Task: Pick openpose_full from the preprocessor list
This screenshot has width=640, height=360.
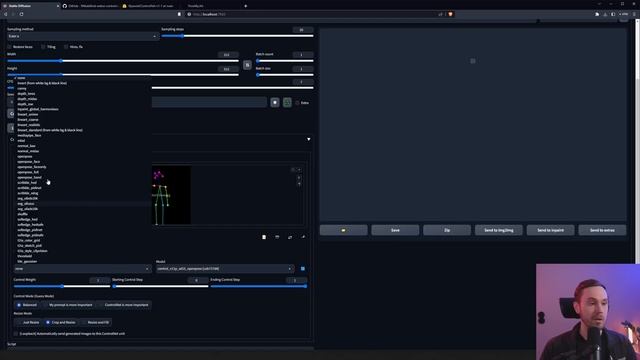Action: [28, 172]
